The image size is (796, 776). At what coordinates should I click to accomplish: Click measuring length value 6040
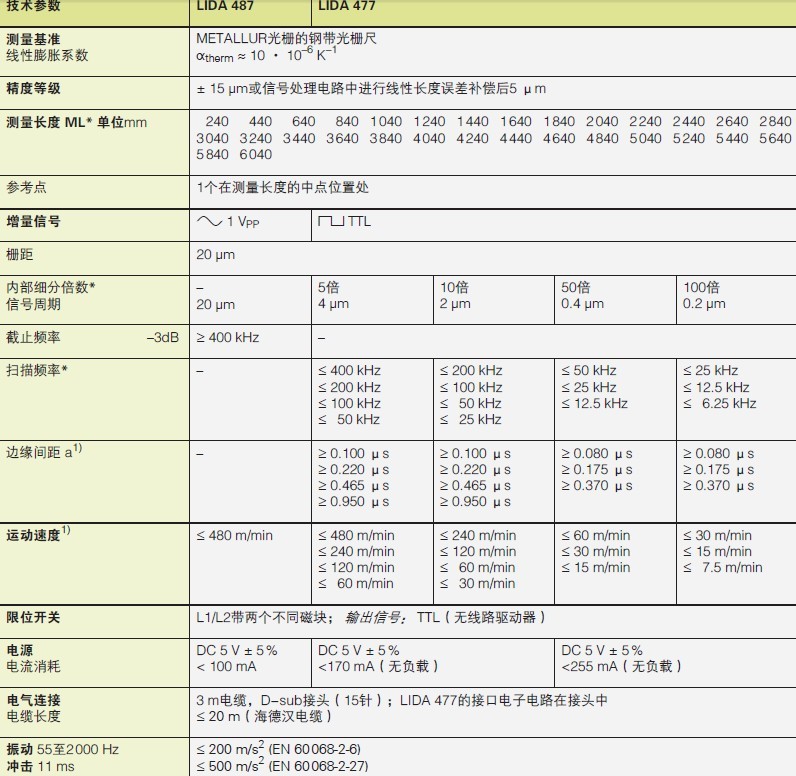[x=256, y=154]
